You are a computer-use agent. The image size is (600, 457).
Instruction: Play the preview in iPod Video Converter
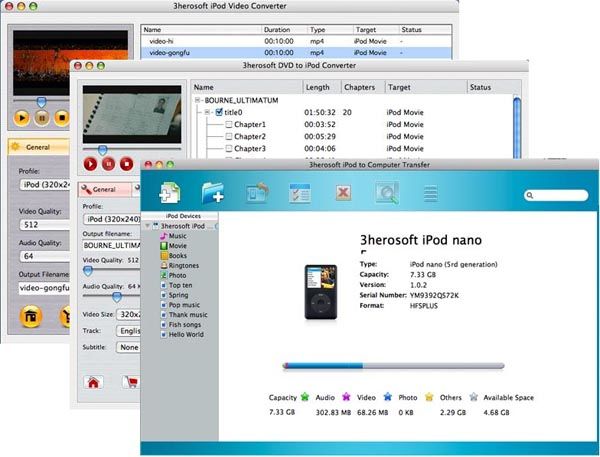click(22, 118)
